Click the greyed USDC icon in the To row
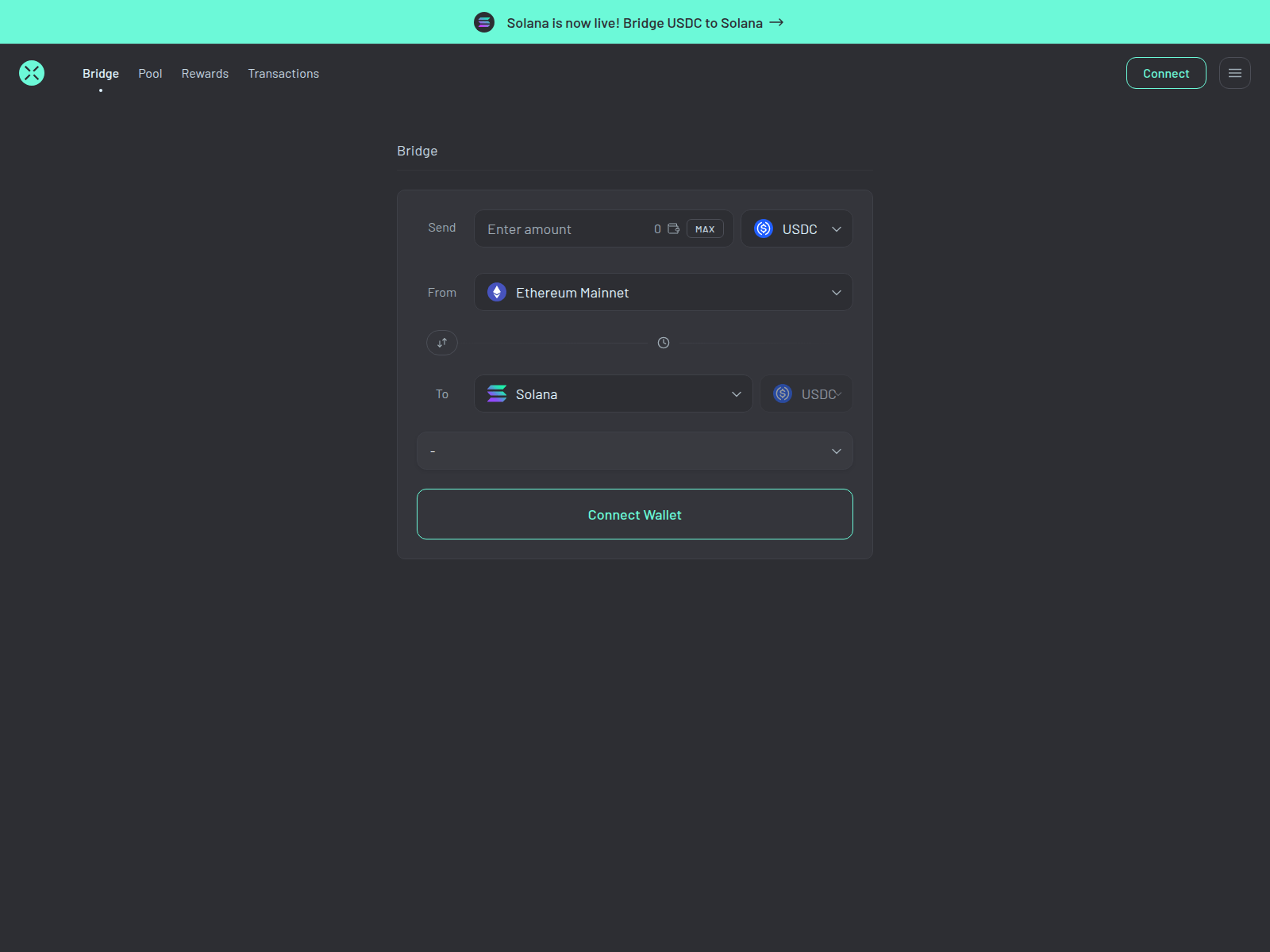1270x952 pixels. (x=783, y=393)
